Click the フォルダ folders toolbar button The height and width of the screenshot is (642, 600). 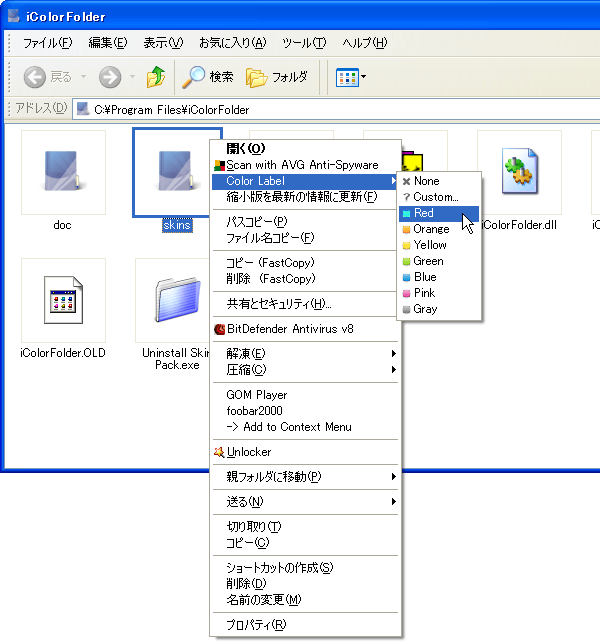(x=276, y=77)
